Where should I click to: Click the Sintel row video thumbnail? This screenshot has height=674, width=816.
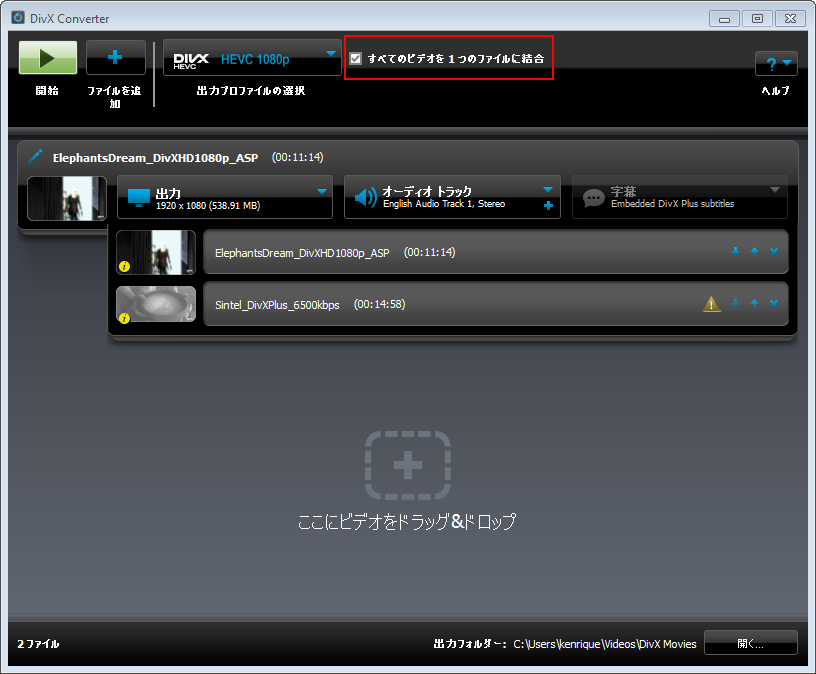(x=156, y=304)
